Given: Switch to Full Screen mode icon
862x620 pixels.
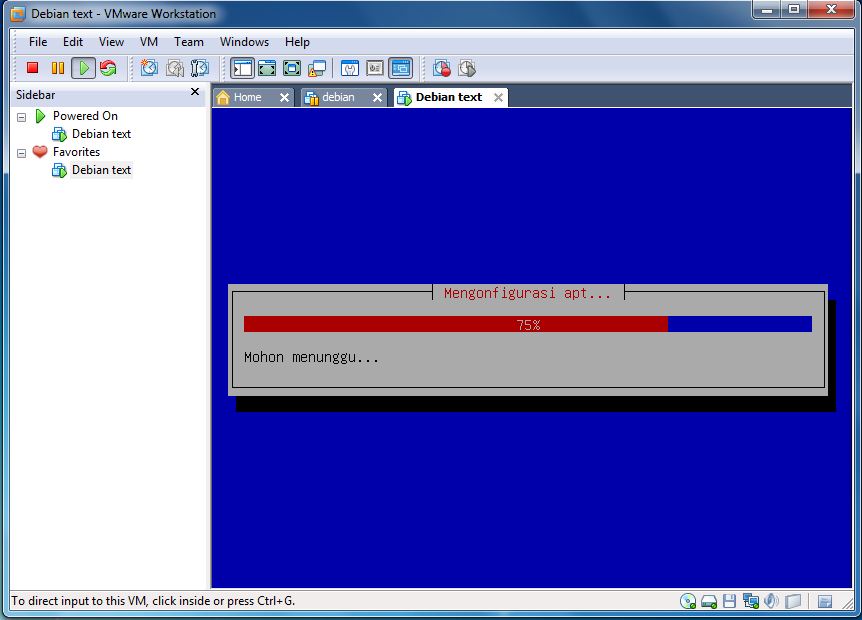Looking at the screenshot, I should point(292,68).
